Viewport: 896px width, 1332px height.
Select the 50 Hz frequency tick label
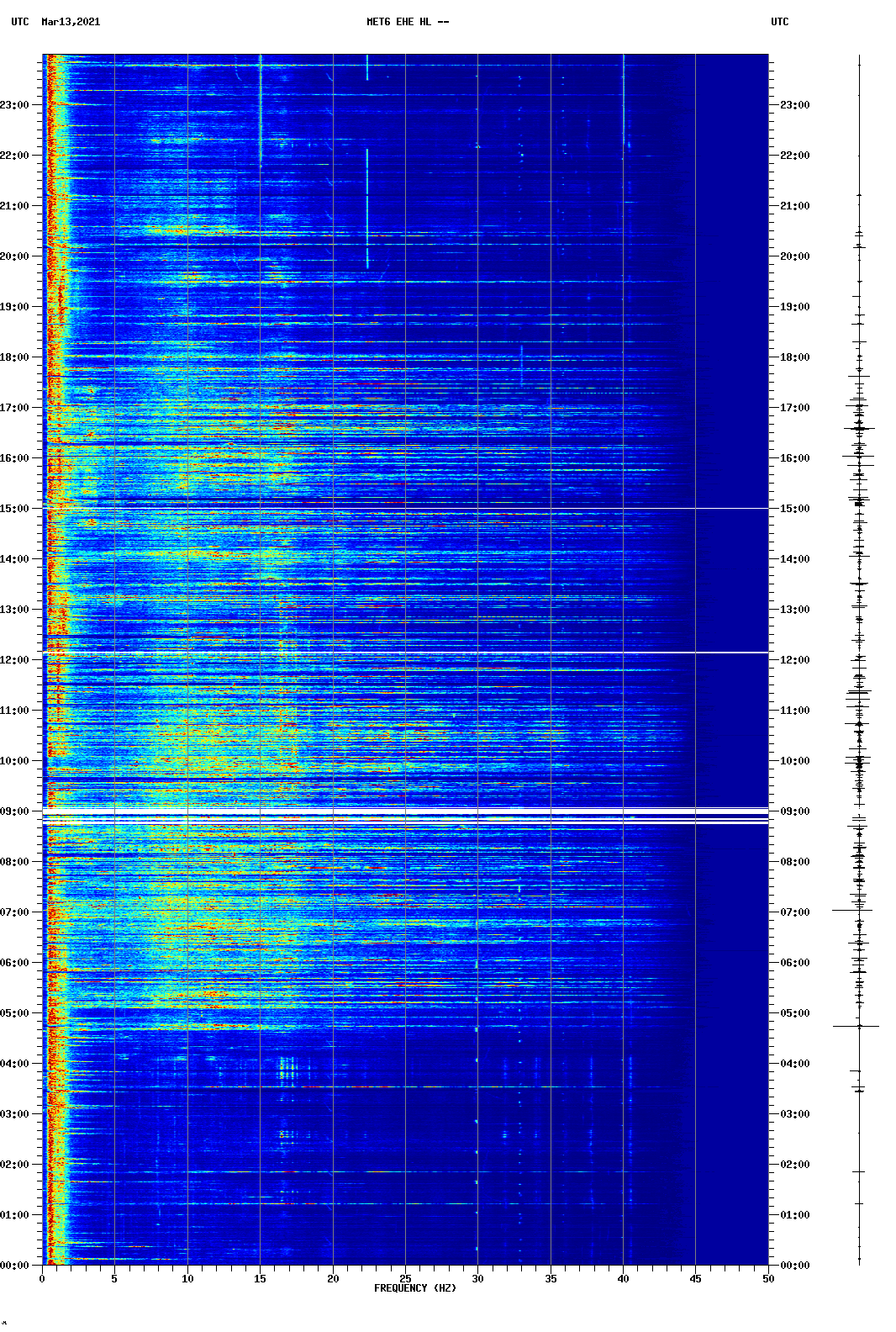coord(767,1279)
